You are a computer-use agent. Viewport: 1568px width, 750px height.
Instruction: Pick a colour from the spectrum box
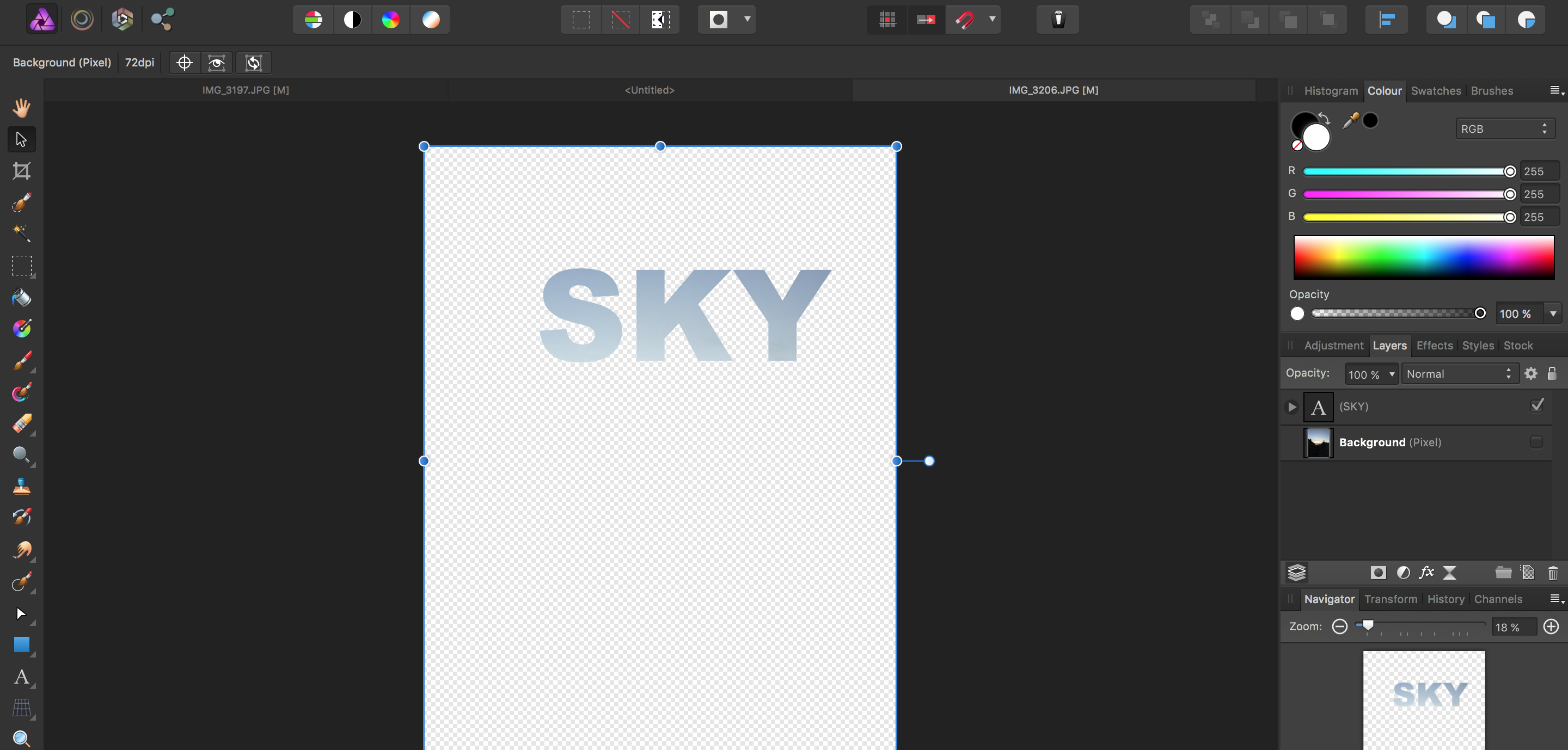coord(1424,258)
